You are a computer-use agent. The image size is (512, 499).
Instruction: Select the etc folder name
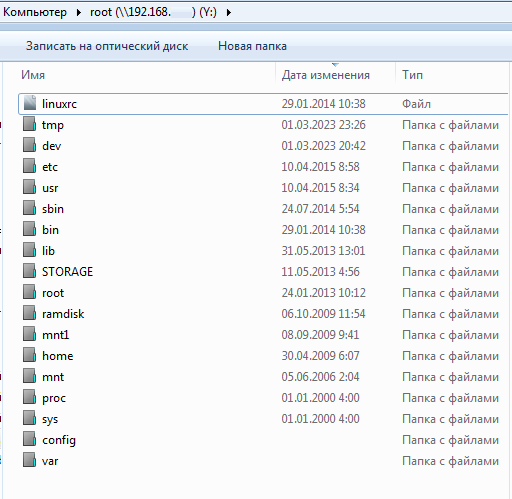[x=50, y=167]
